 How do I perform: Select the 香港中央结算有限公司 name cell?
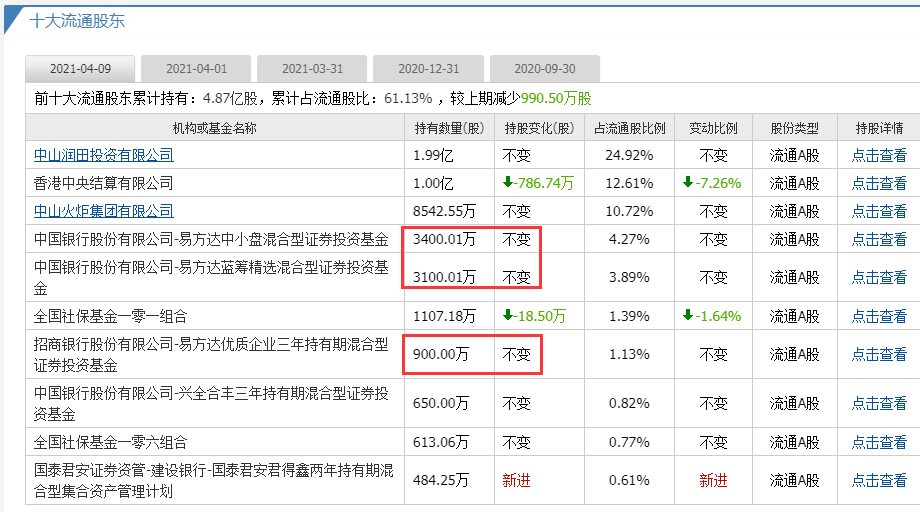pyautogui.click(x=215, y=183)
